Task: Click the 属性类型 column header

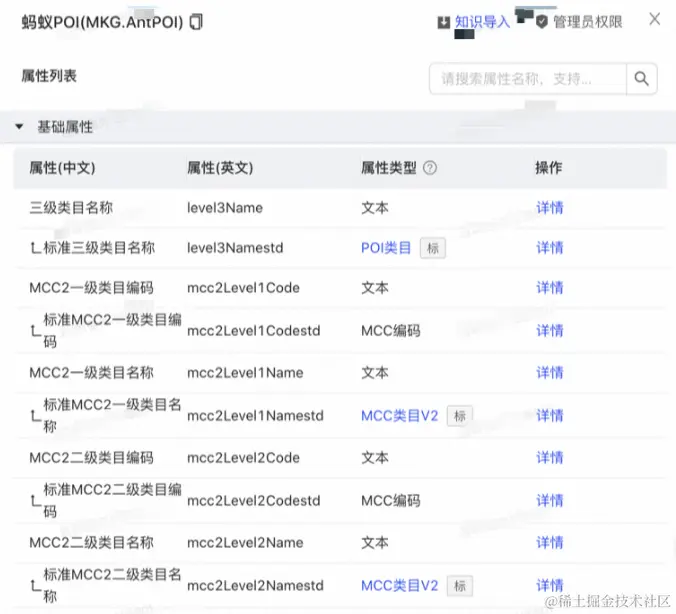Action: [389, 168]
